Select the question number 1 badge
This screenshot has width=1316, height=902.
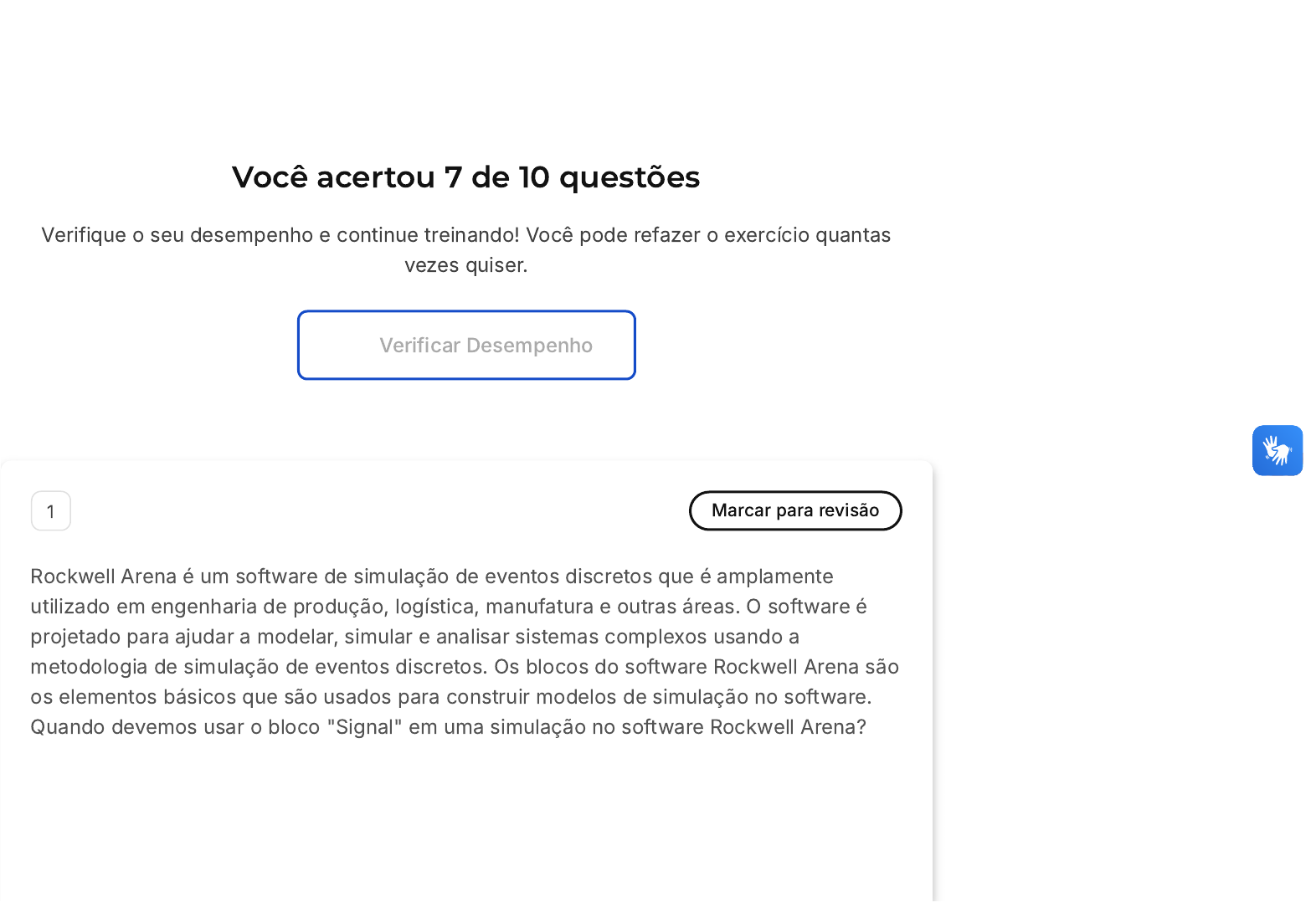tap(51, 510)
